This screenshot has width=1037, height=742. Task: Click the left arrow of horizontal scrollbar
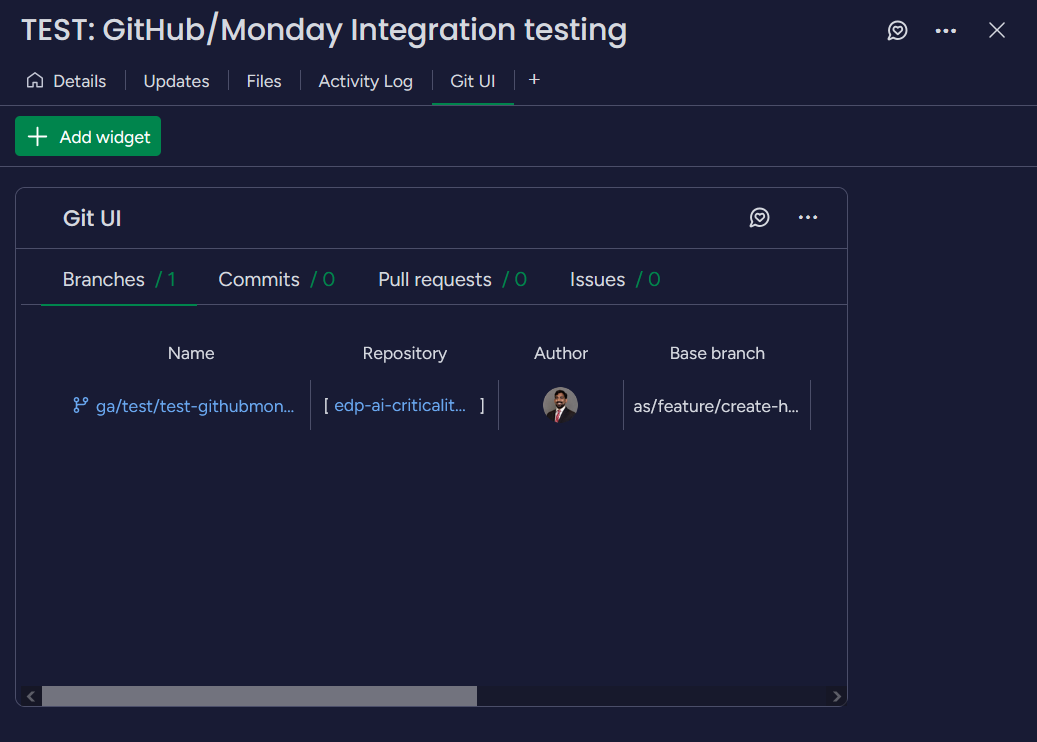pos(30,696)
